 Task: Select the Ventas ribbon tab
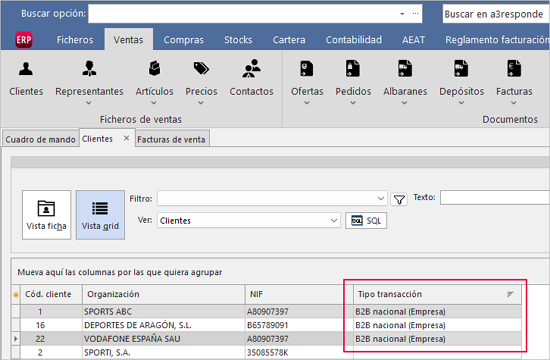pos(128,40)
